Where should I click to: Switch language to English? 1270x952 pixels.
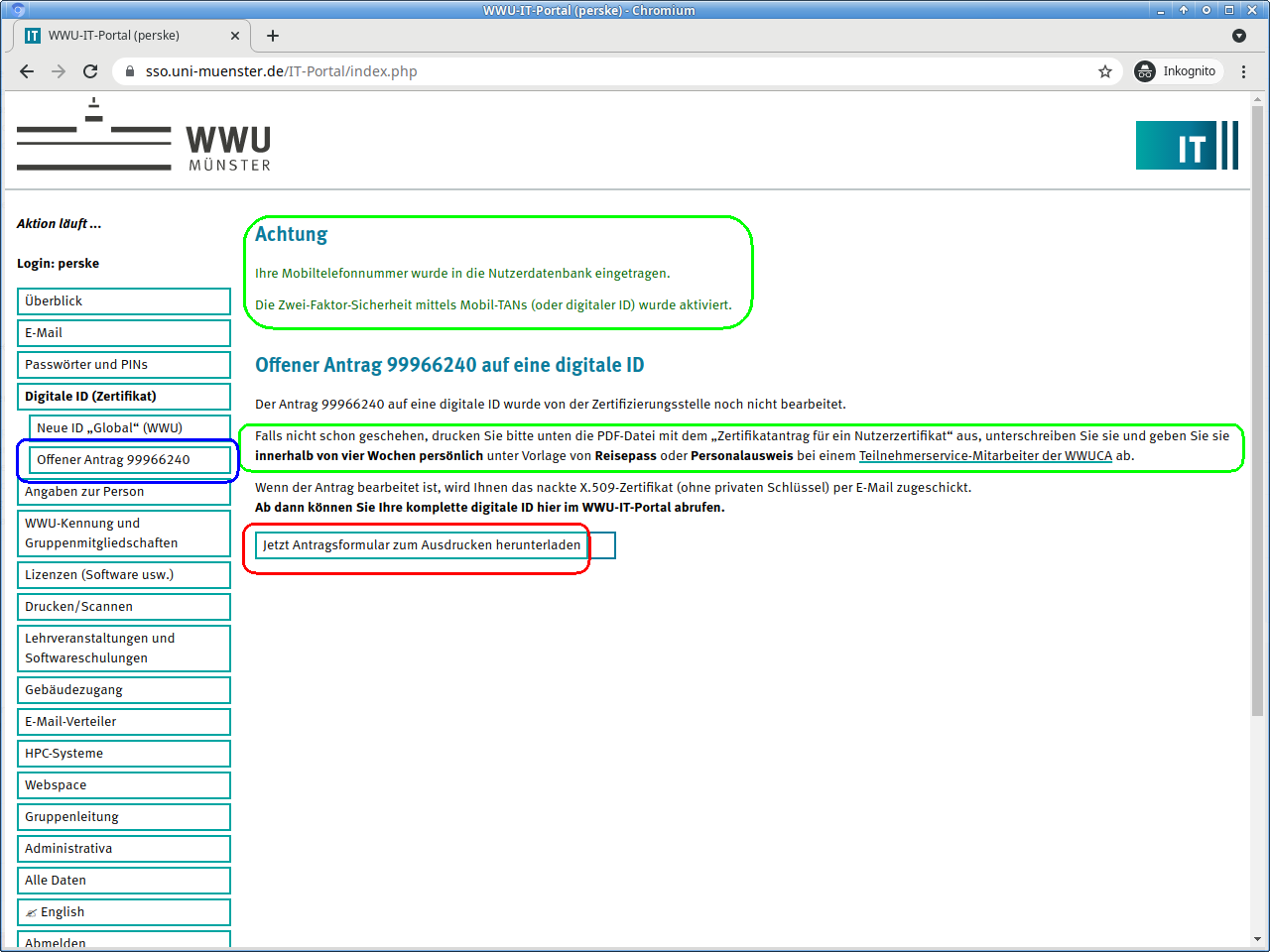pos(123,912)
